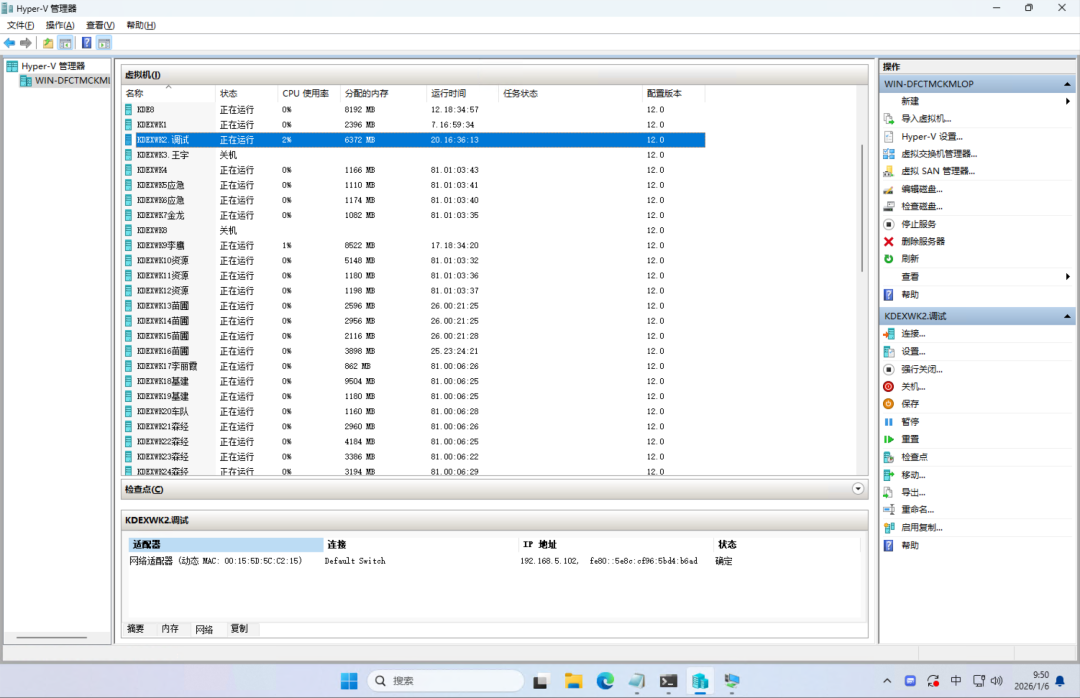
Task: Sort by the 运行时间 column header
Action: pyautogui.click(x=463, y=93)
